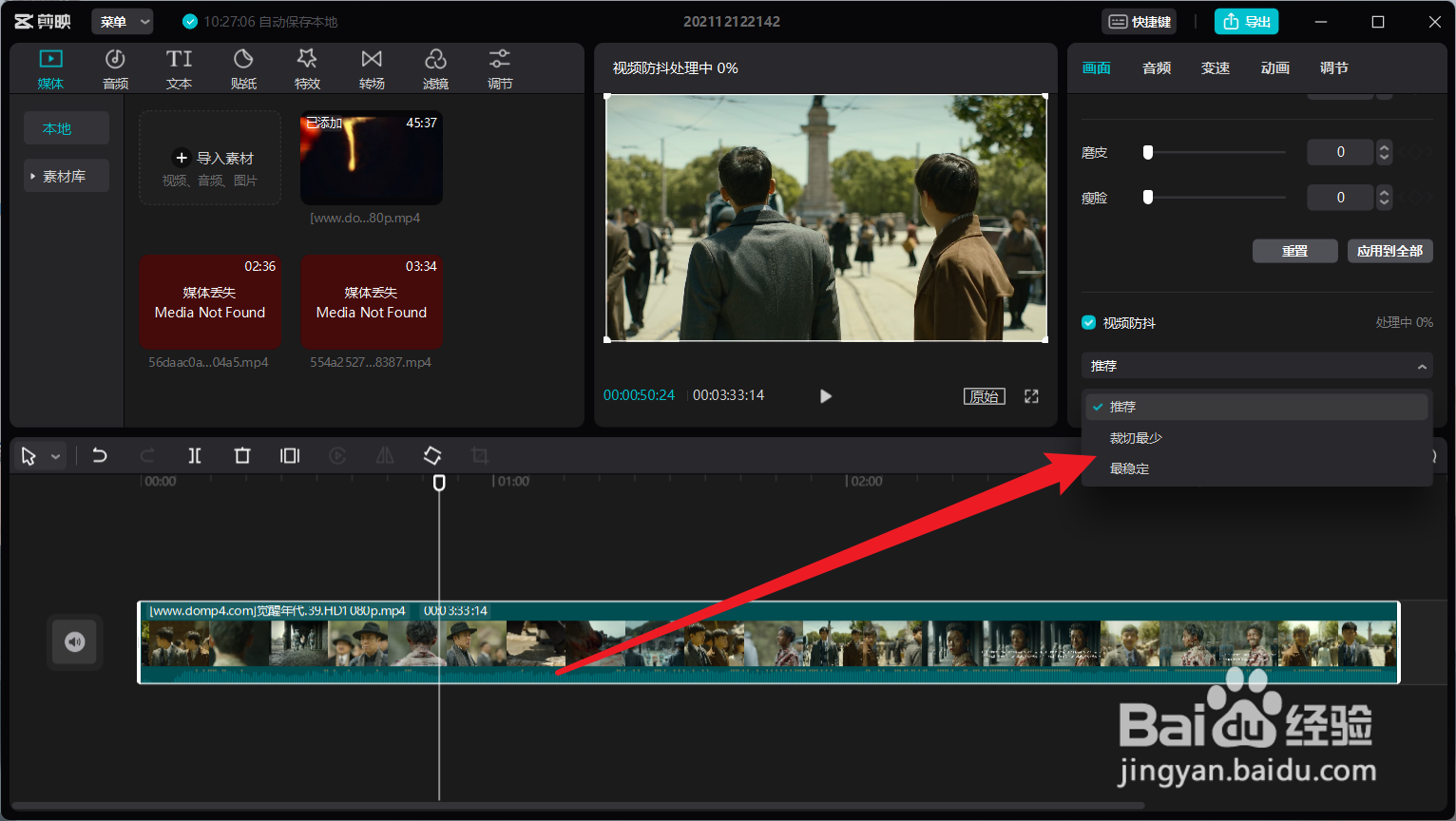Viewport: 1456px width, 821px height.
Task: Select missing media 554a2527...8387.mp4
Action: point(372,301)
